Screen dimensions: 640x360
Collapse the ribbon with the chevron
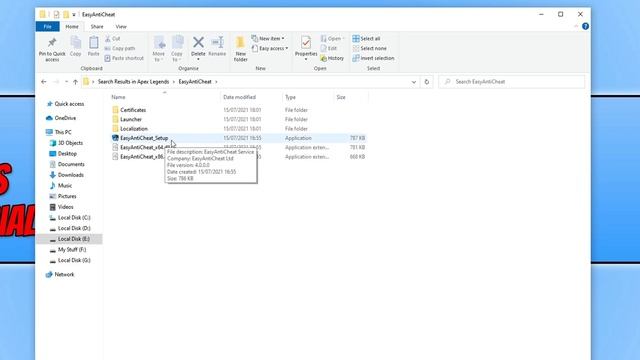(x=576, y=26)
